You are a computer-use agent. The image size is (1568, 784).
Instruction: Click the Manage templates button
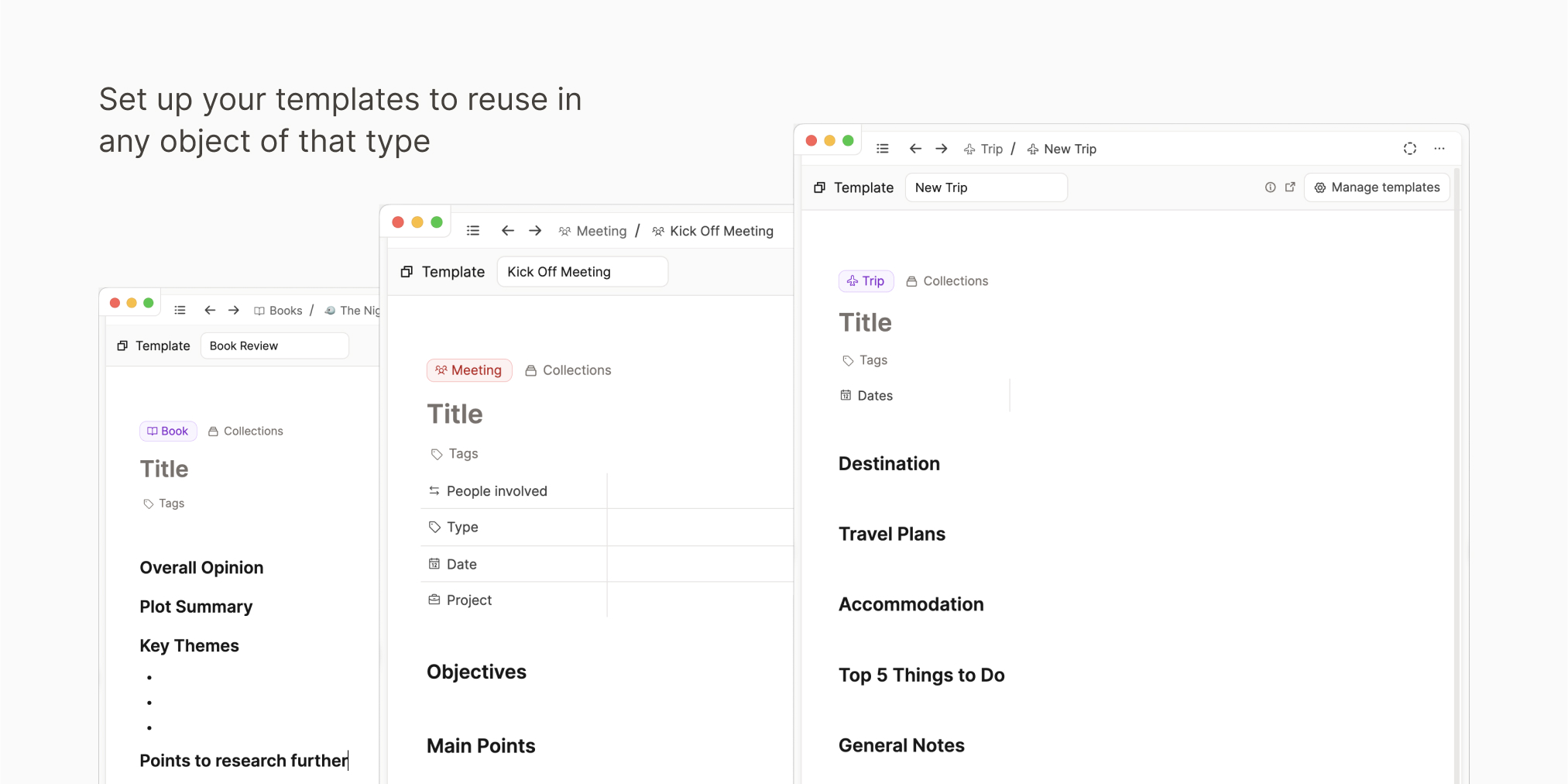pyautogui.click(x=1377, y=187)
